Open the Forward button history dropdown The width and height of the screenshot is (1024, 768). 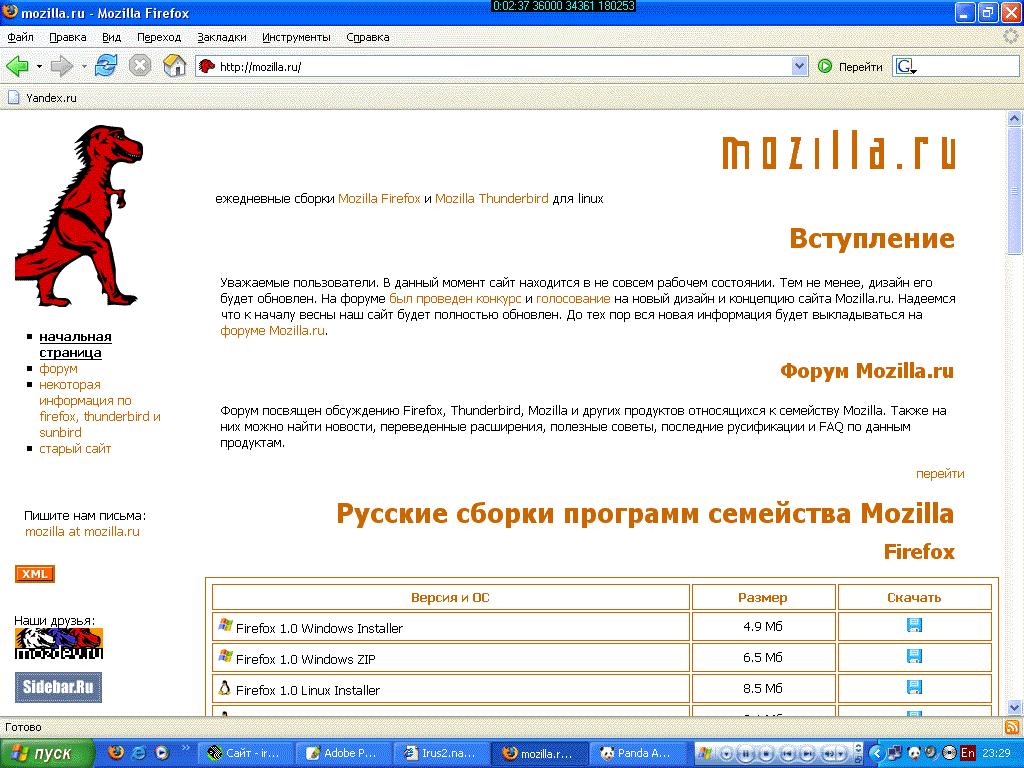click(x=84, y=67)
